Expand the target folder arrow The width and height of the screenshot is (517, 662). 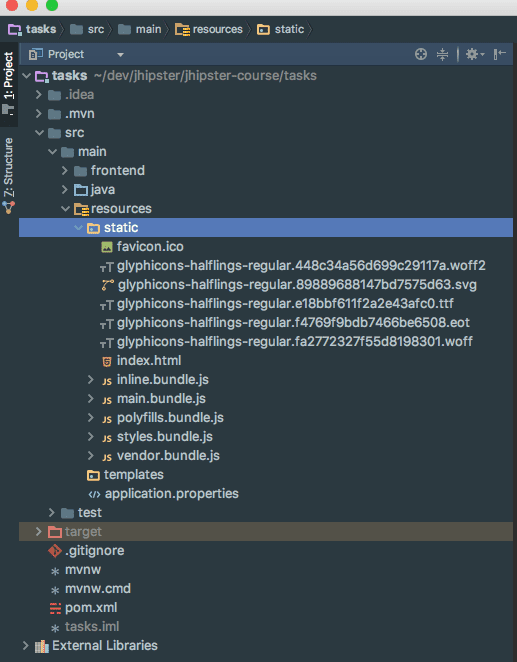39,532
